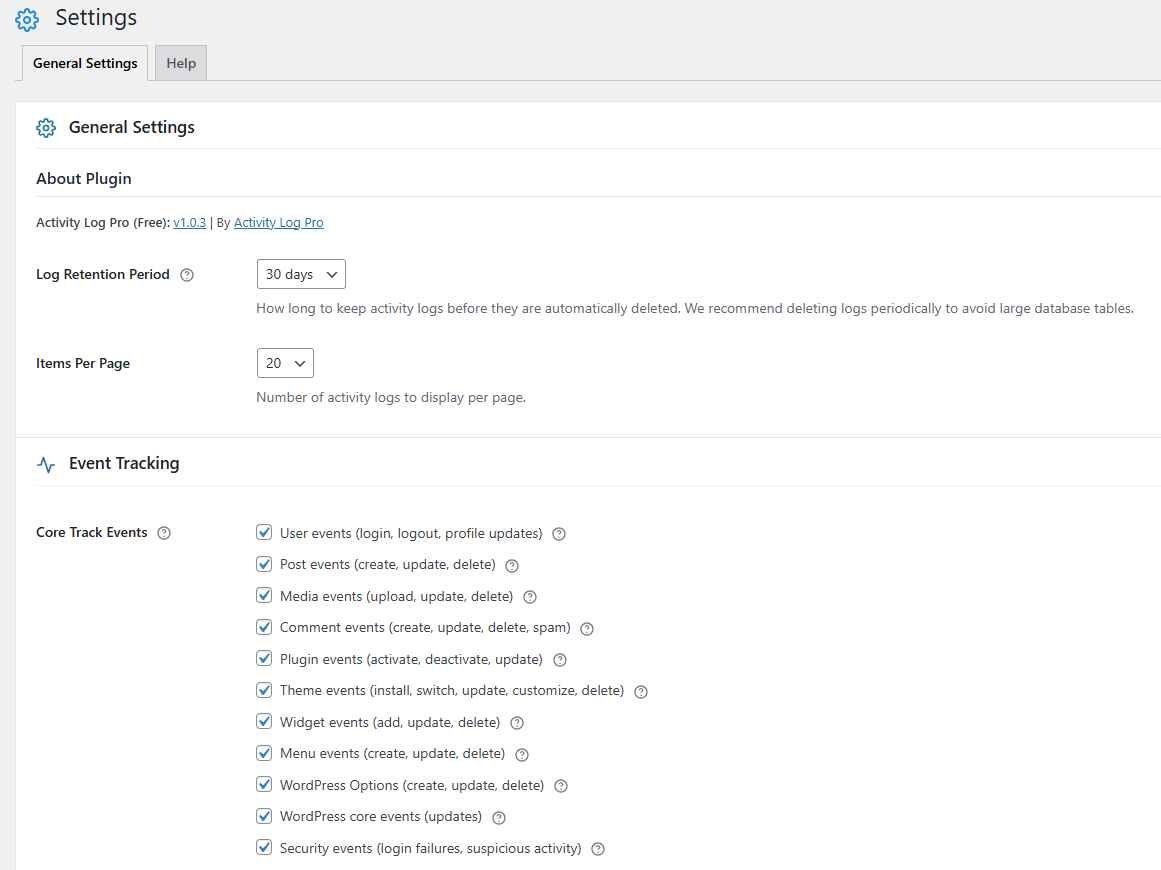
Task: Disable Security events checkbox
Action: (264, 847)
